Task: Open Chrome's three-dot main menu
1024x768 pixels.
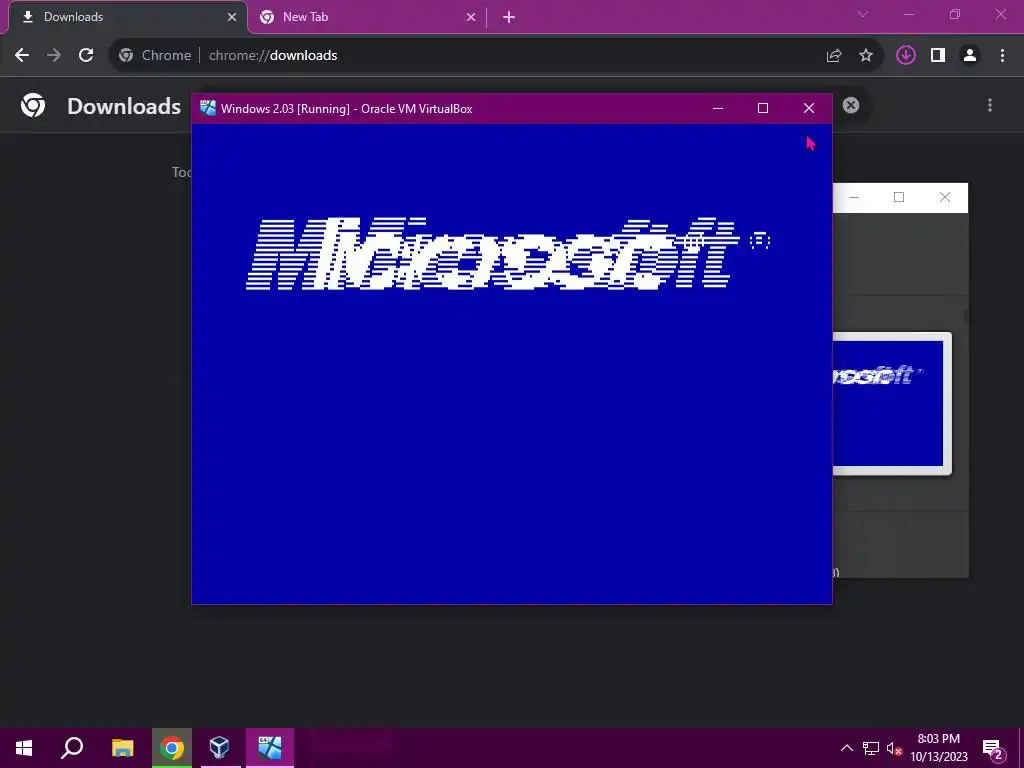Action: tap(1002, 56)
